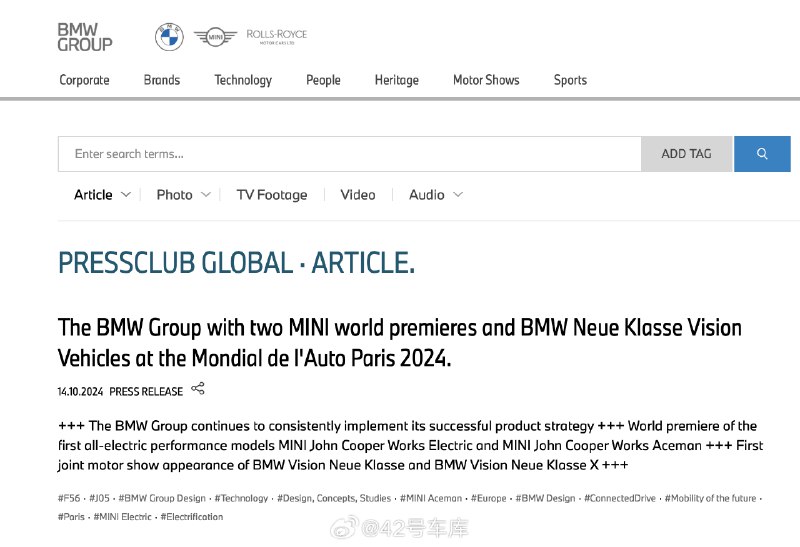Open the Heritage menu
The image size is (800, 547).
pyautogui.click(x=396, y=80)
